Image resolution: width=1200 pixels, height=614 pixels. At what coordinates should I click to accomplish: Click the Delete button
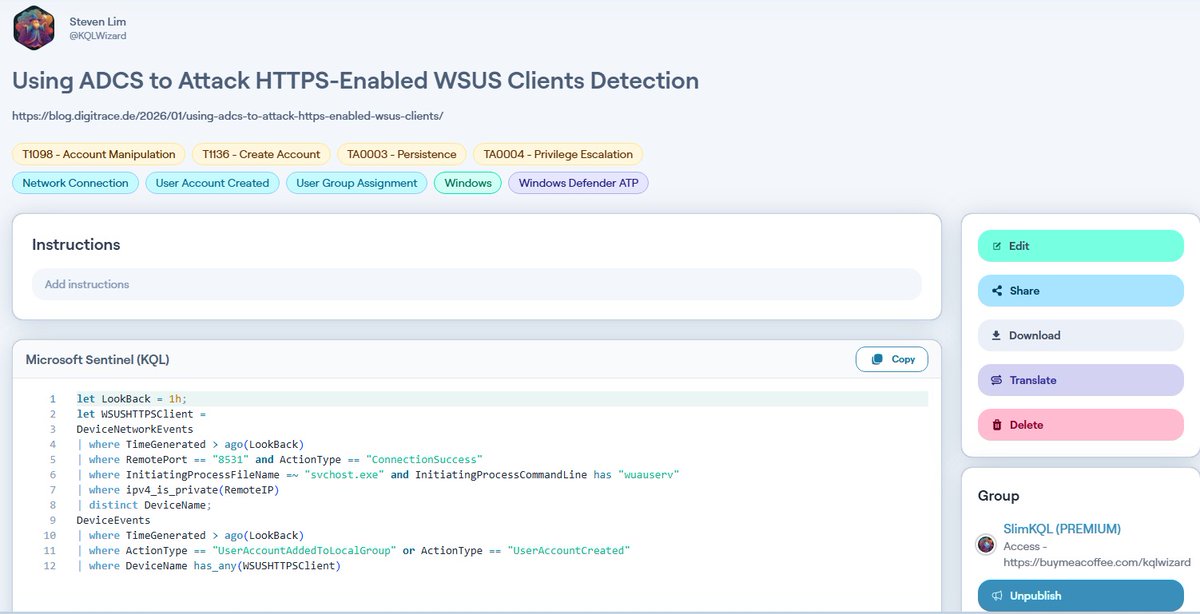(1081, 425)
